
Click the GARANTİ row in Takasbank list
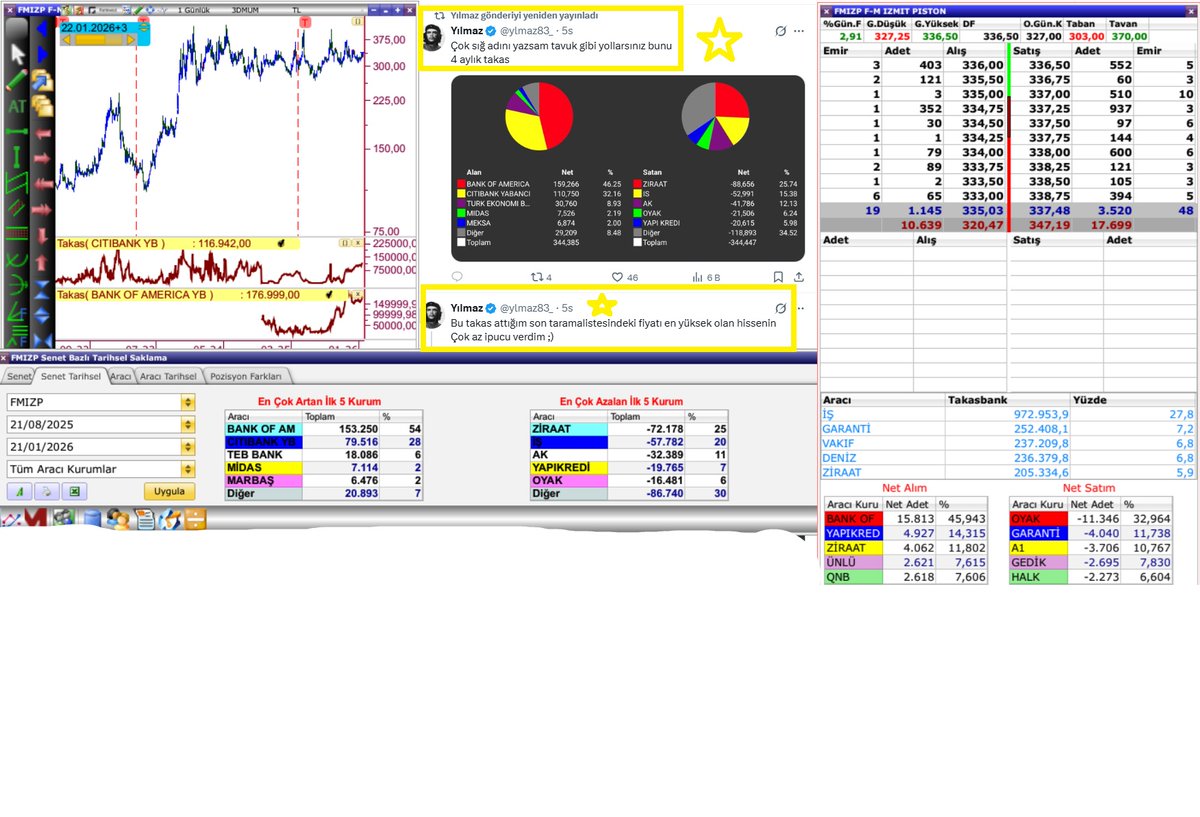[x=1008, y=428]
